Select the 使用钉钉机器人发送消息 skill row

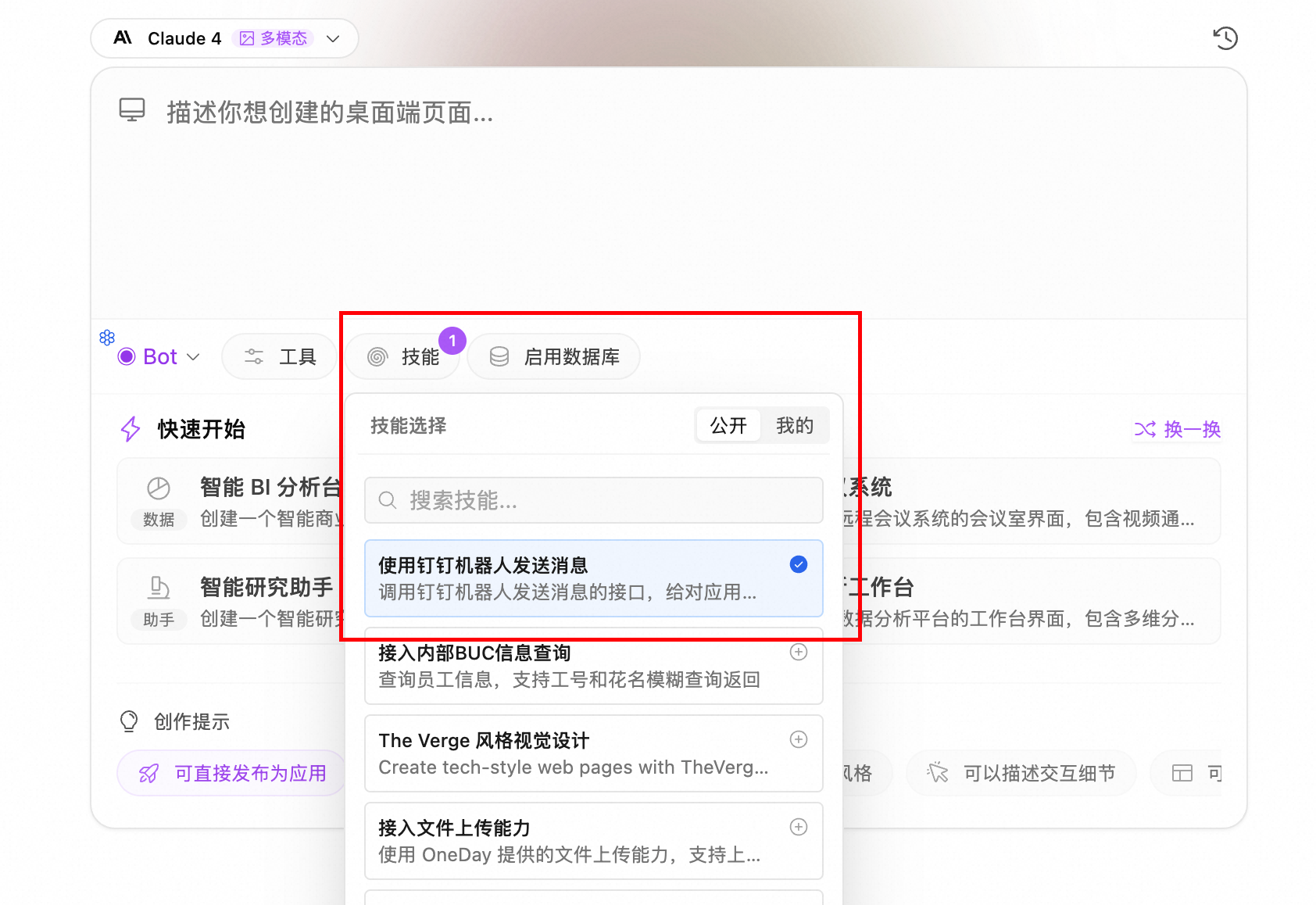click(x=594, y=578)
